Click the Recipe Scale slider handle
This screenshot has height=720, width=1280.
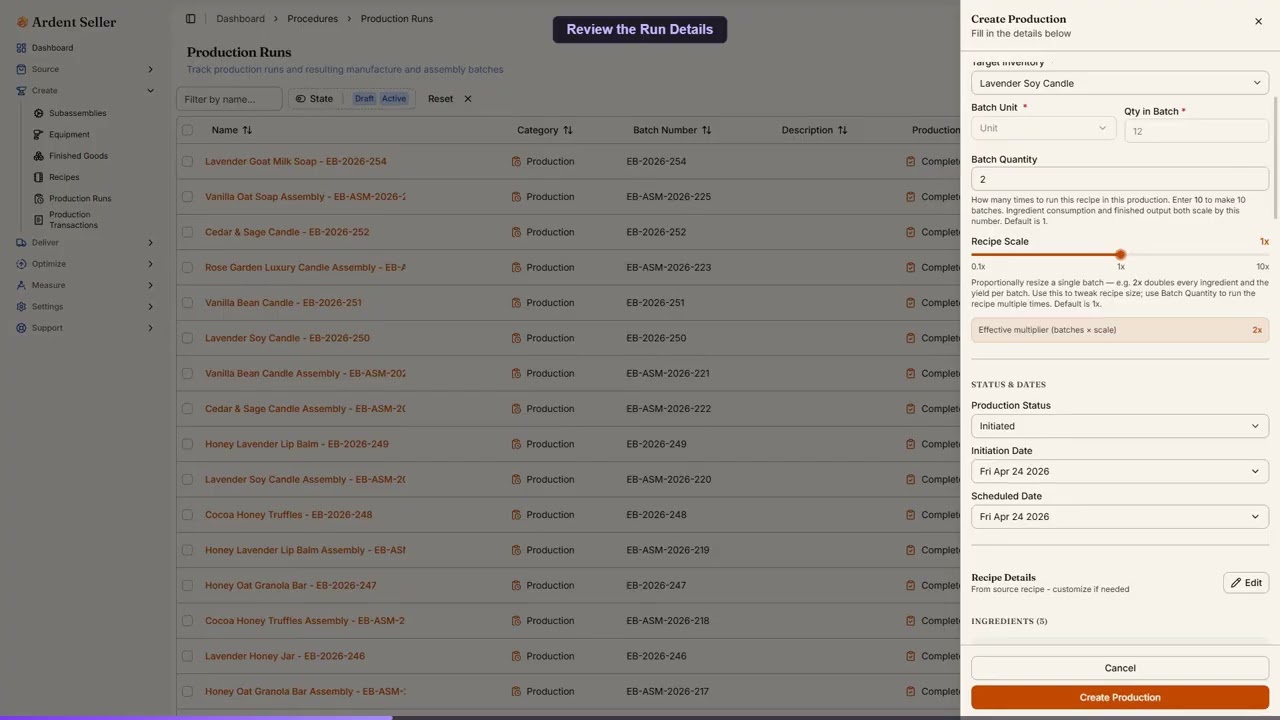point(1120,255)
